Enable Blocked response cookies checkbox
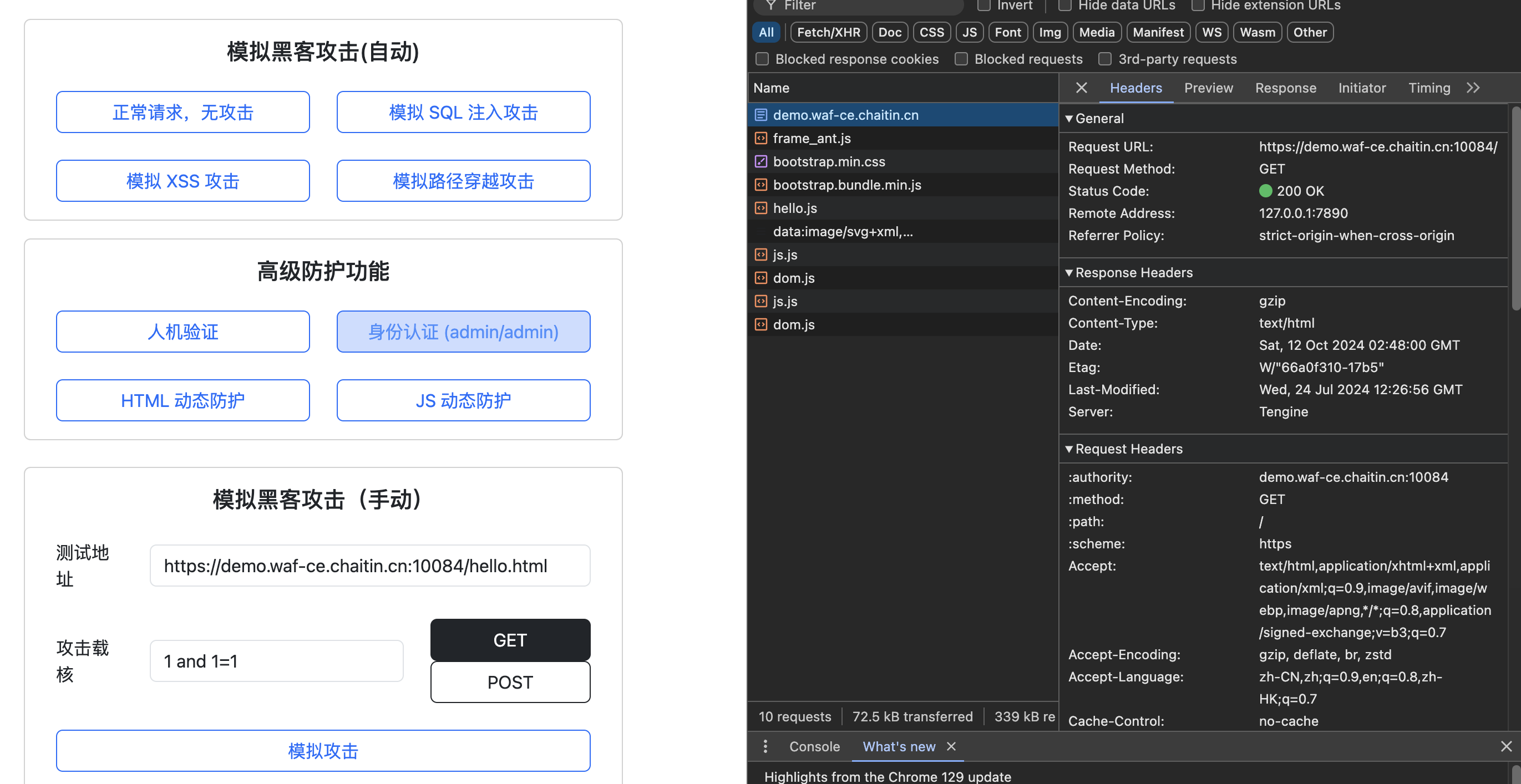 [762, 59]
